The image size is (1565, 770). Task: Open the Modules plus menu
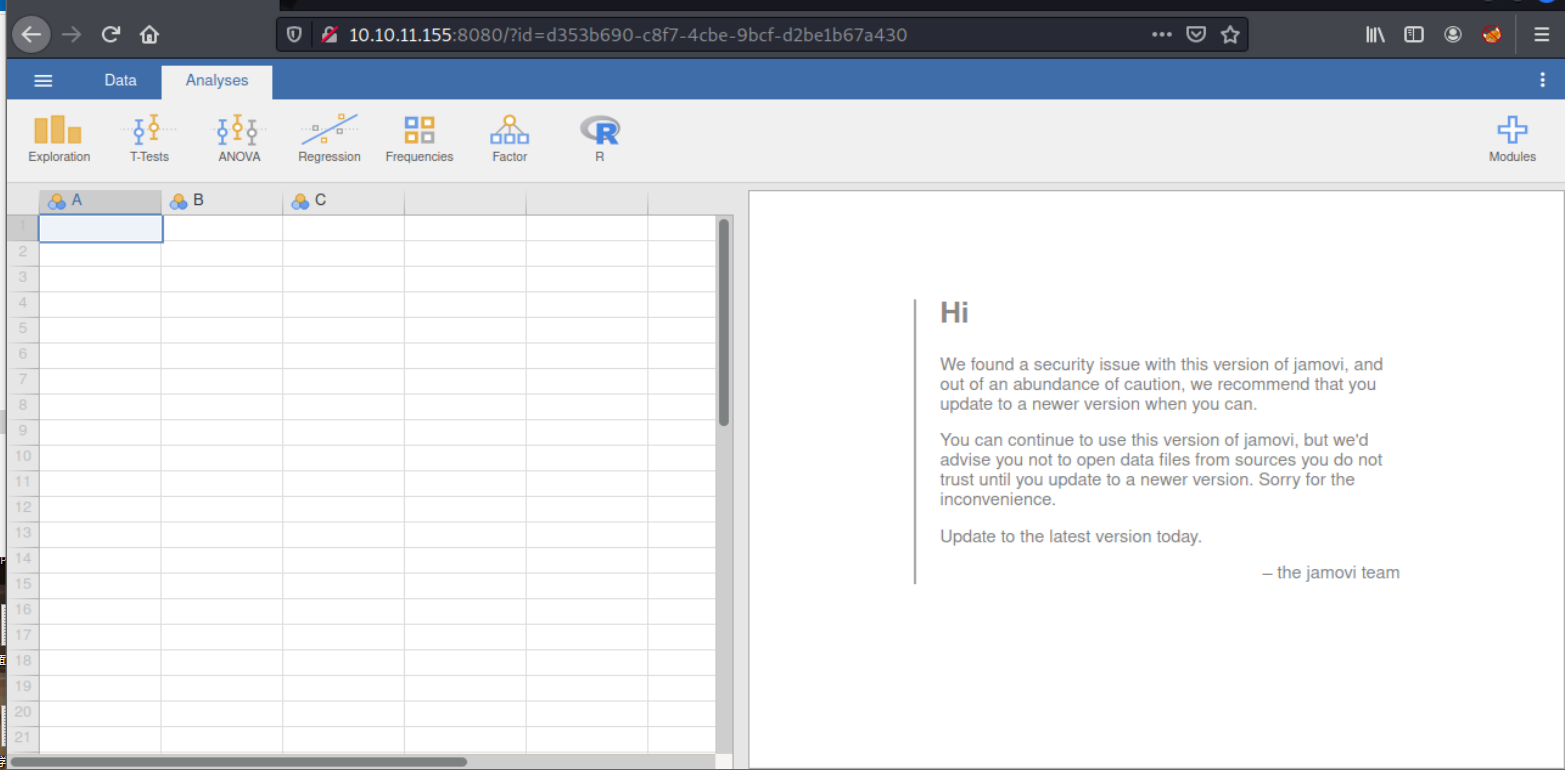tap(1512, 139)
